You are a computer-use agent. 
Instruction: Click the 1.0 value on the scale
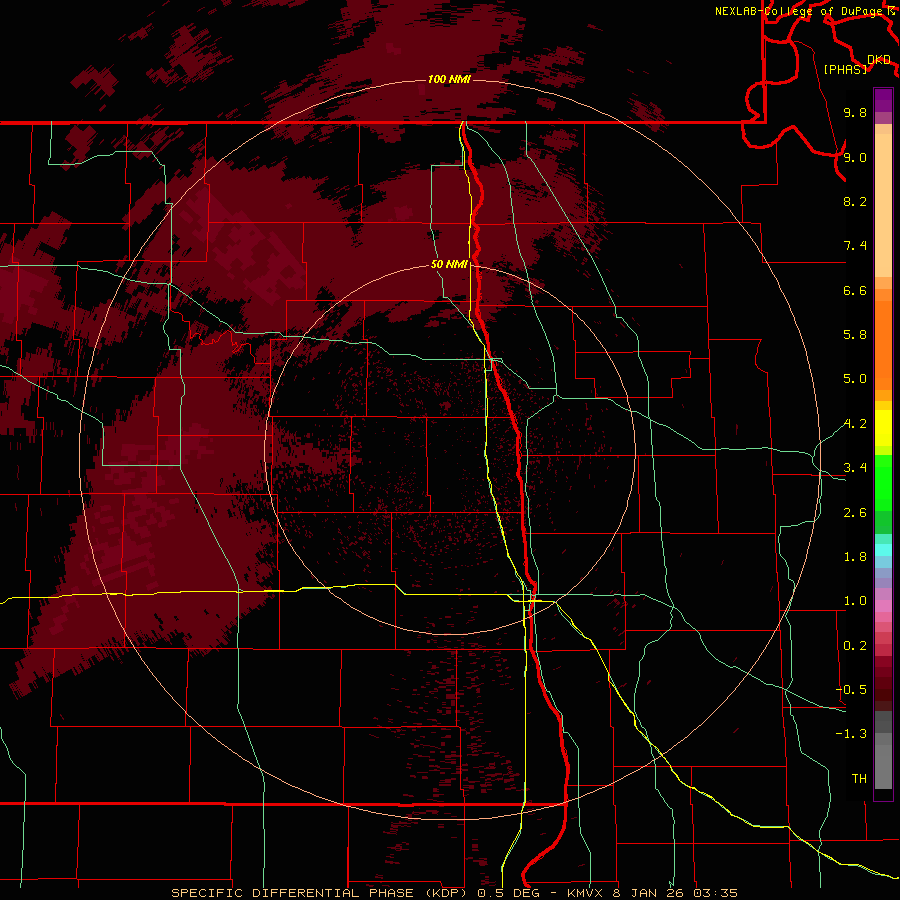pyautogui.click(x=855, y=601)
